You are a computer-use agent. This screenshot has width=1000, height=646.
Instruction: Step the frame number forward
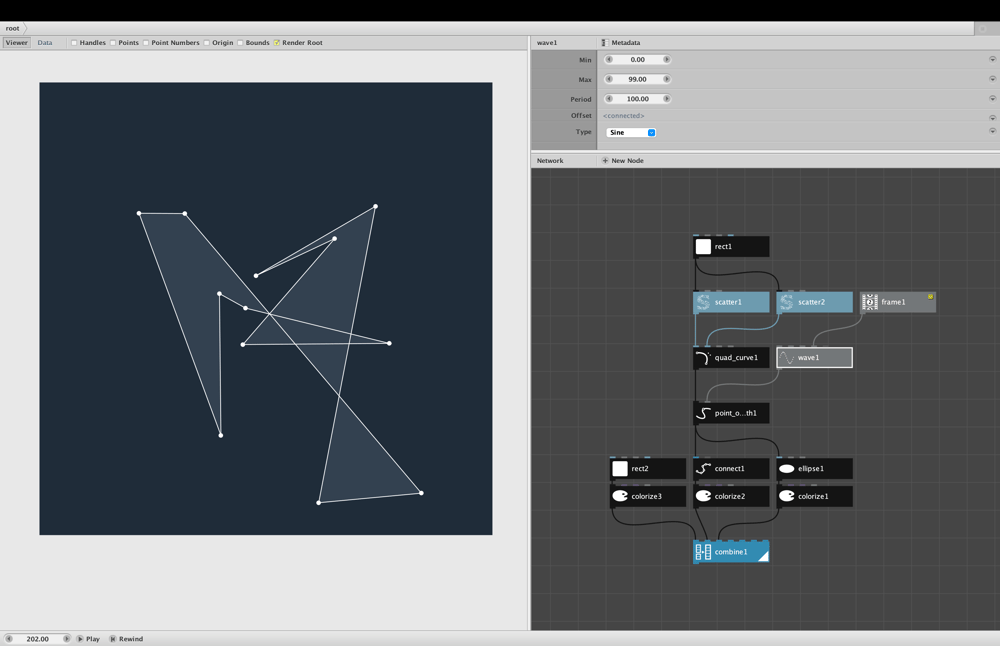[x=66, y=638]
